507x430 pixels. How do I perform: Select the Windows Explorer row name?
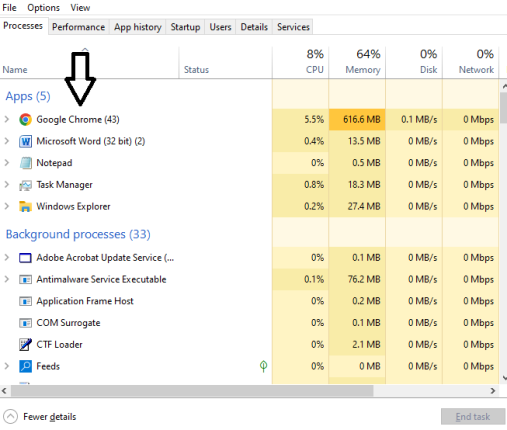point(73,206)
